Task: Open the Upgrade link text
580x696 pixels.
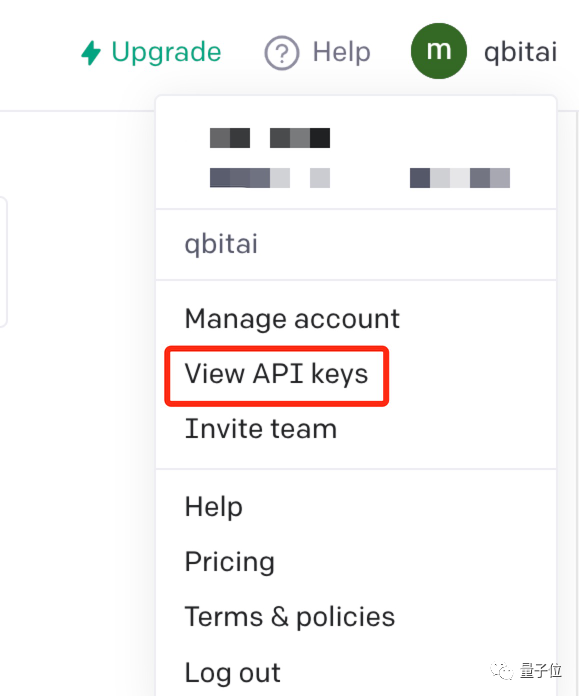Action: pos(166,53)
